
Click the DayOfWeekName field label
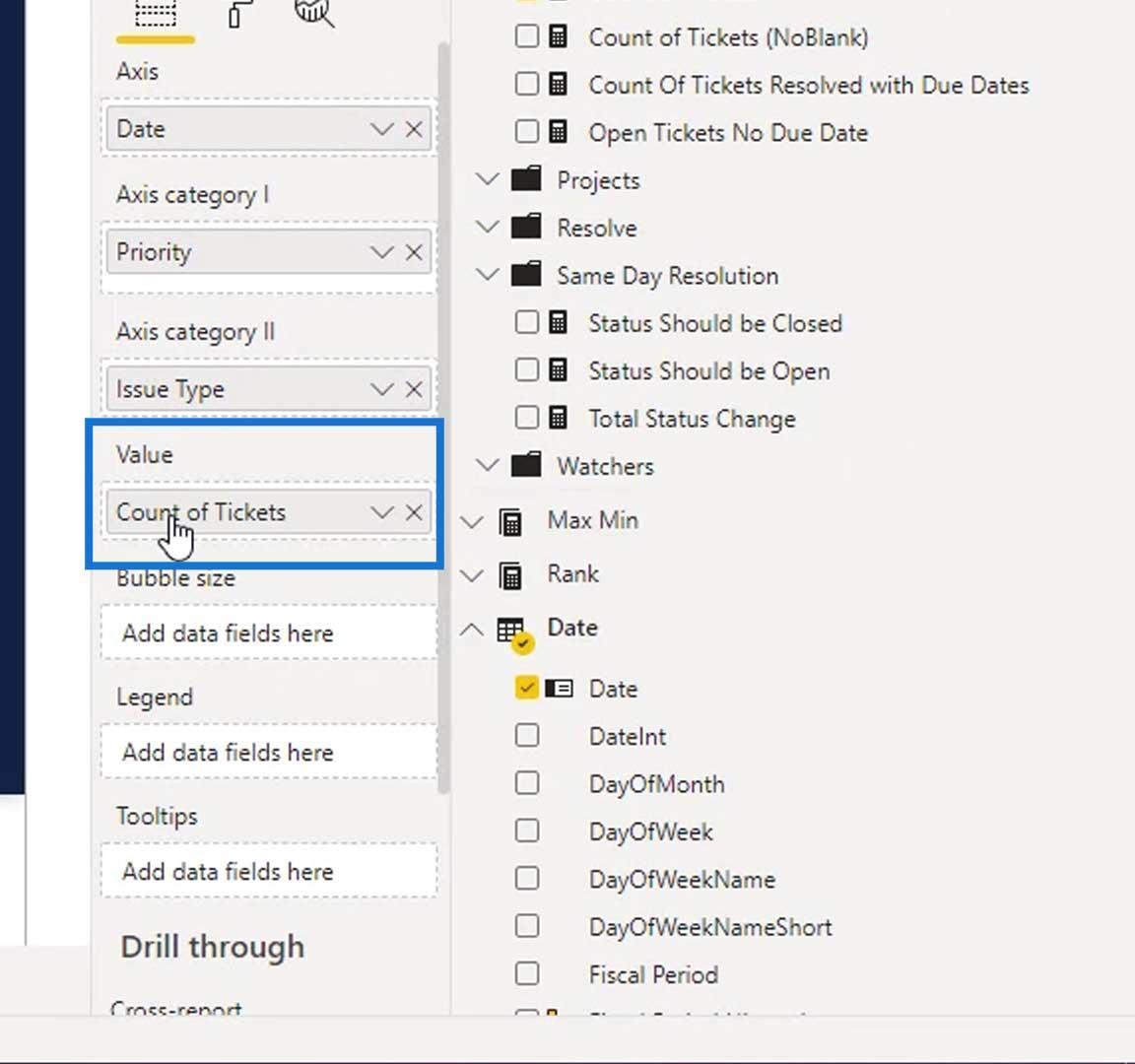tap(682, 880)
